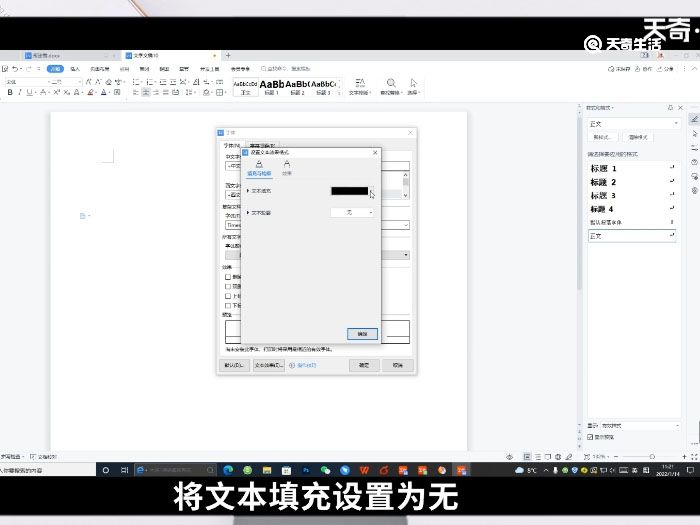Click the zoom in plus icon in the status bar
700x525 pixels.
pyautogui.click(x=684, y=457)
